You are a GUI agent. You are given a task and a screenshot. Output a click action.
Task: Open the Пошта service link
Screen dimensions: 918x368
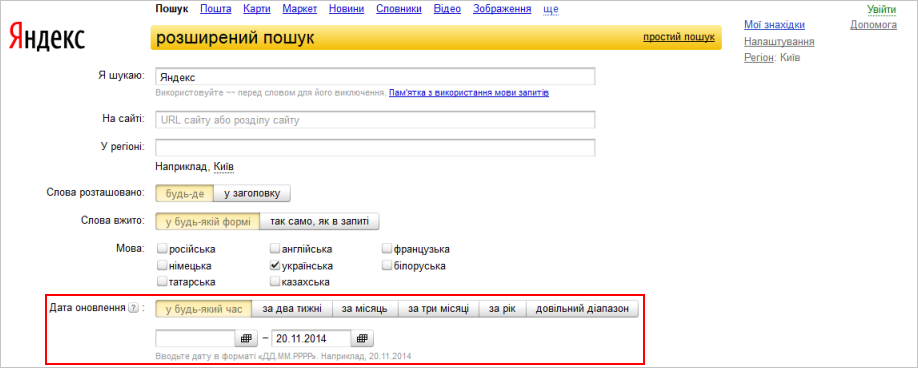click(x=215, y=9)
